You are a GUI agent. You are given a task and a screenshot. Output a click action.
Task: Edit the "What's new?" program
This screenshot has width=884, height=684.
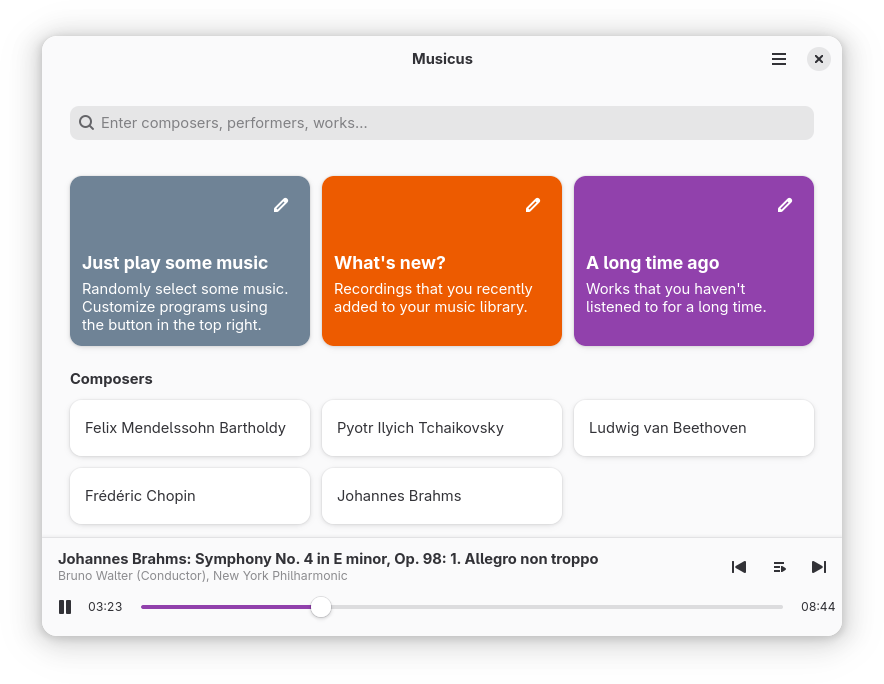coord(533,205)
